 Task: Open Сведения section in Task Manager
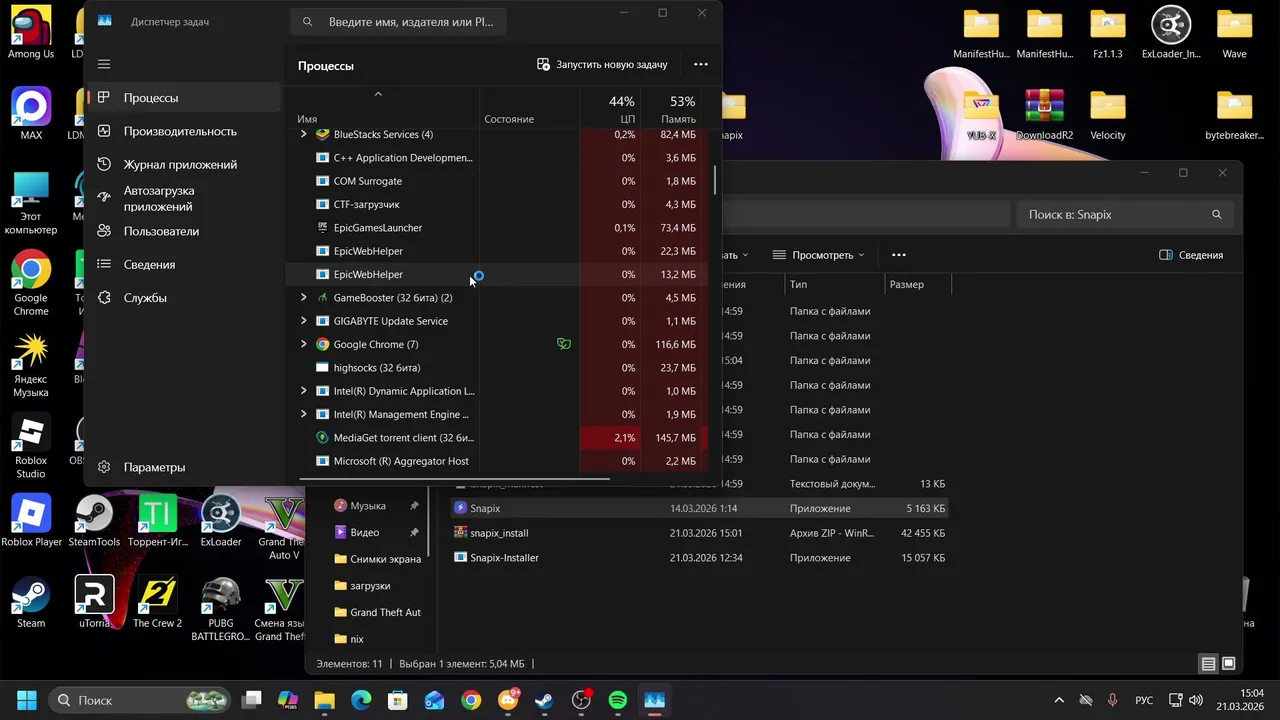[x=184, y=264]
